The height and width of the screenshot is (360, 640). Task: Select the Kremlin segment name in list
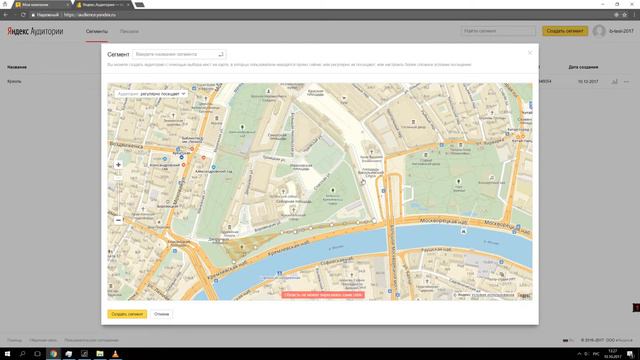point(14,82)
